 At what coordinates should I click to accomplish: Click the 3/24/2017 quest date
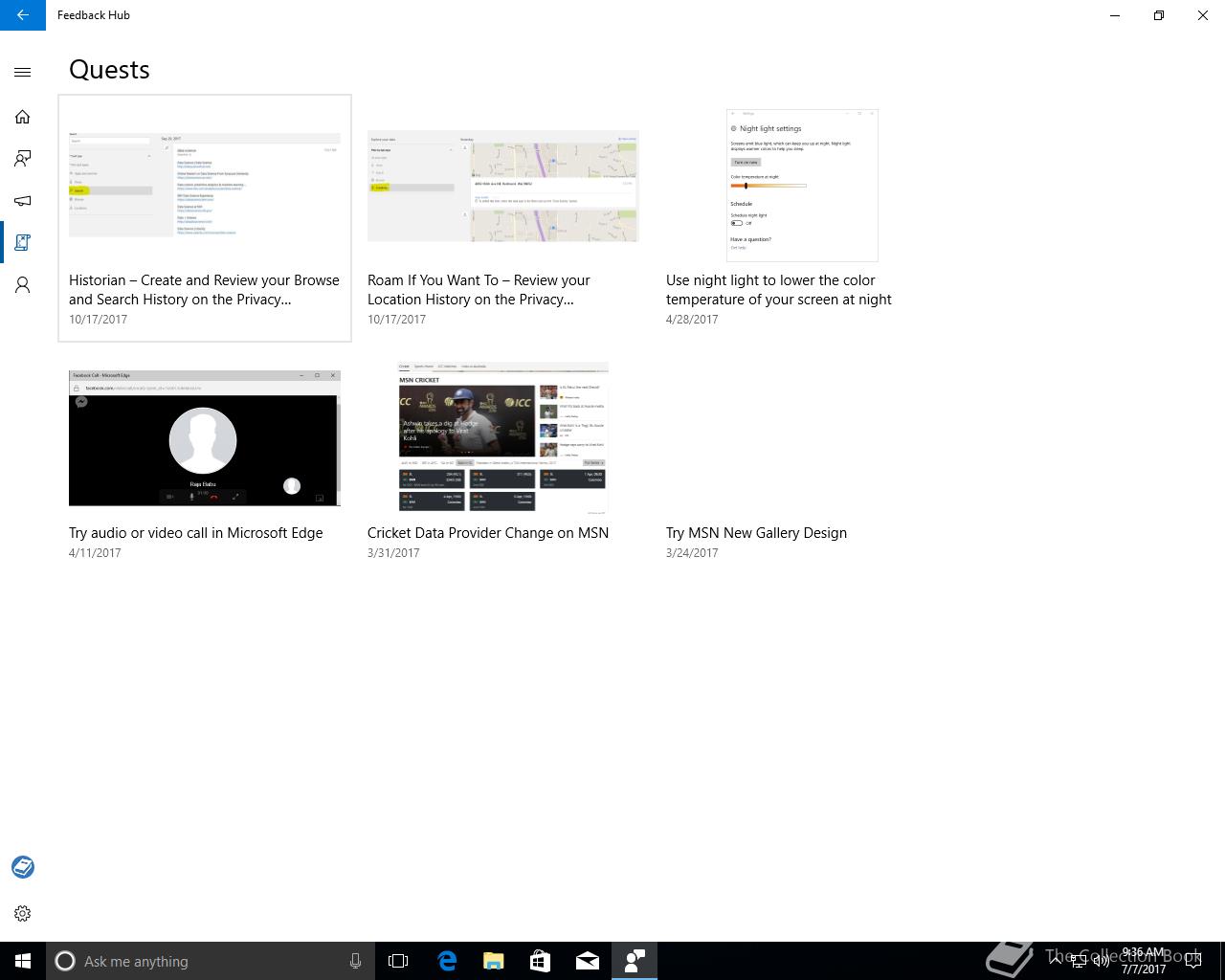click(692, 553)
